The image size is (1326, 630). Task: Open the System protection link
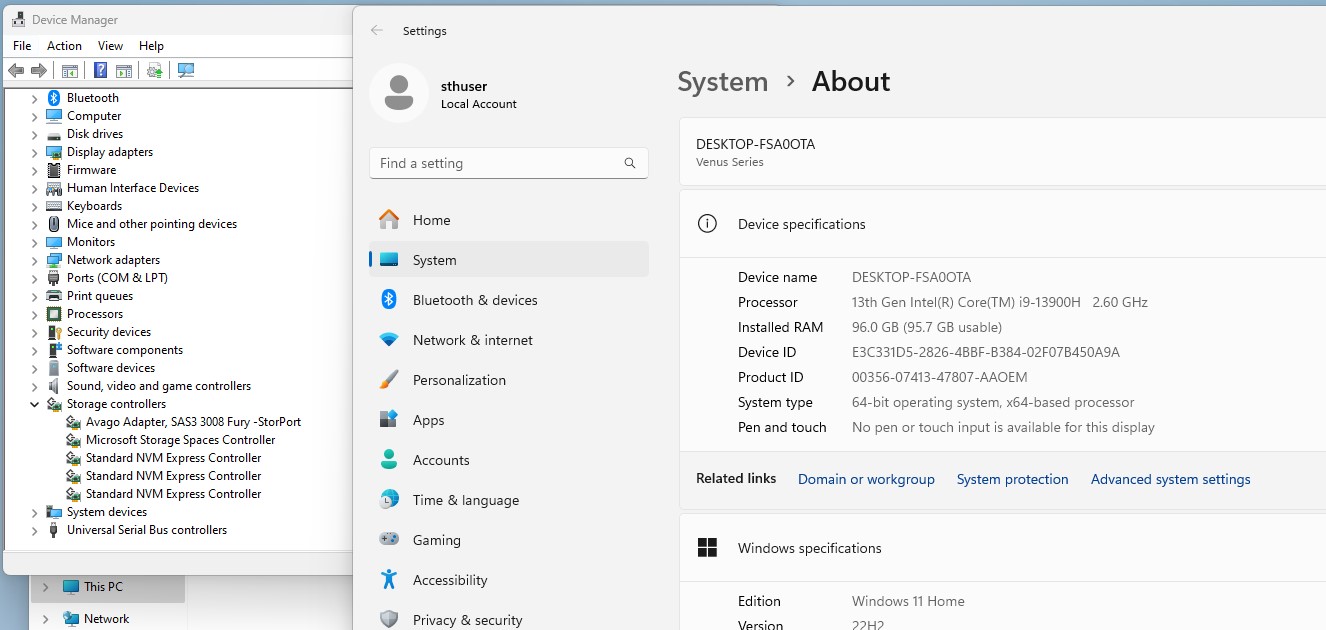pyautogui.click(x=1012, y=479)
